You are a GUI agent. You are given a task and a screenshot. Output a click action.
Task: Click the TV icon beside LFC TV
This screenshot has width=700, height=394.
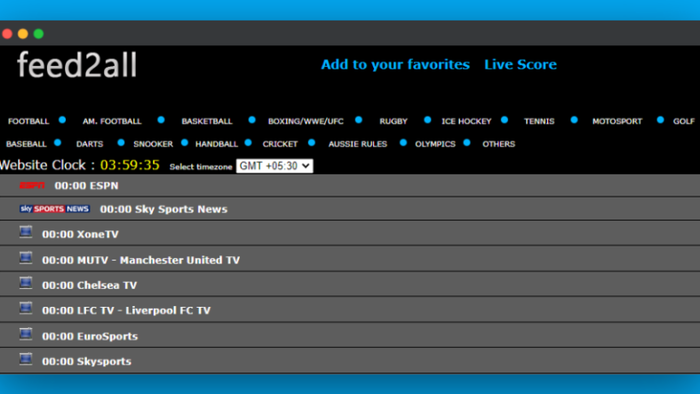[26, 308]
